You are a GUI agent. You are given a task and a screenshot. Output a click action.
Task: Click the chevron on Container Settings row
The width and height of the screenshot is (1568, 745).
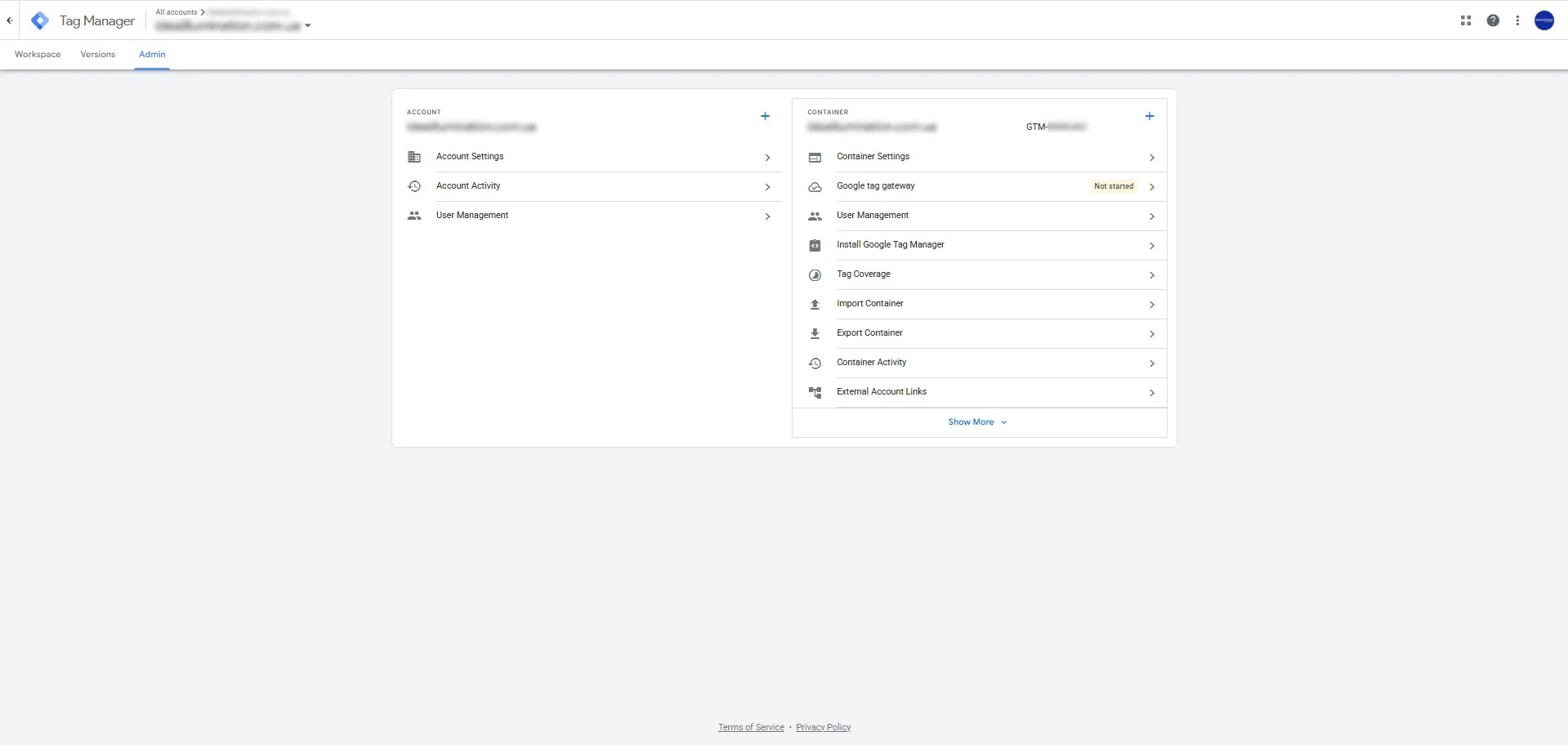pyautogui.click(x=1151, y=158)
